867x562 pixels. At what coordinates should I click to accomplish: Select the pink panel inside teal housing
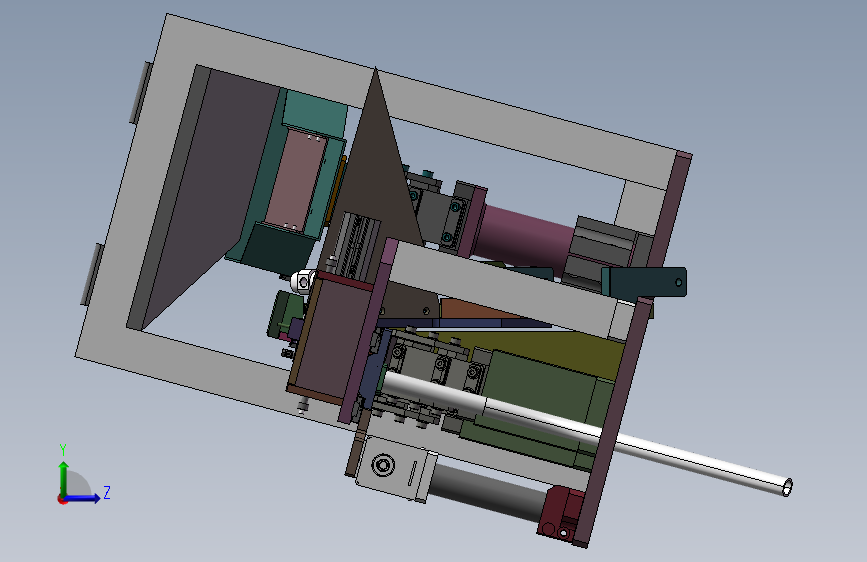tap(296, 180)
